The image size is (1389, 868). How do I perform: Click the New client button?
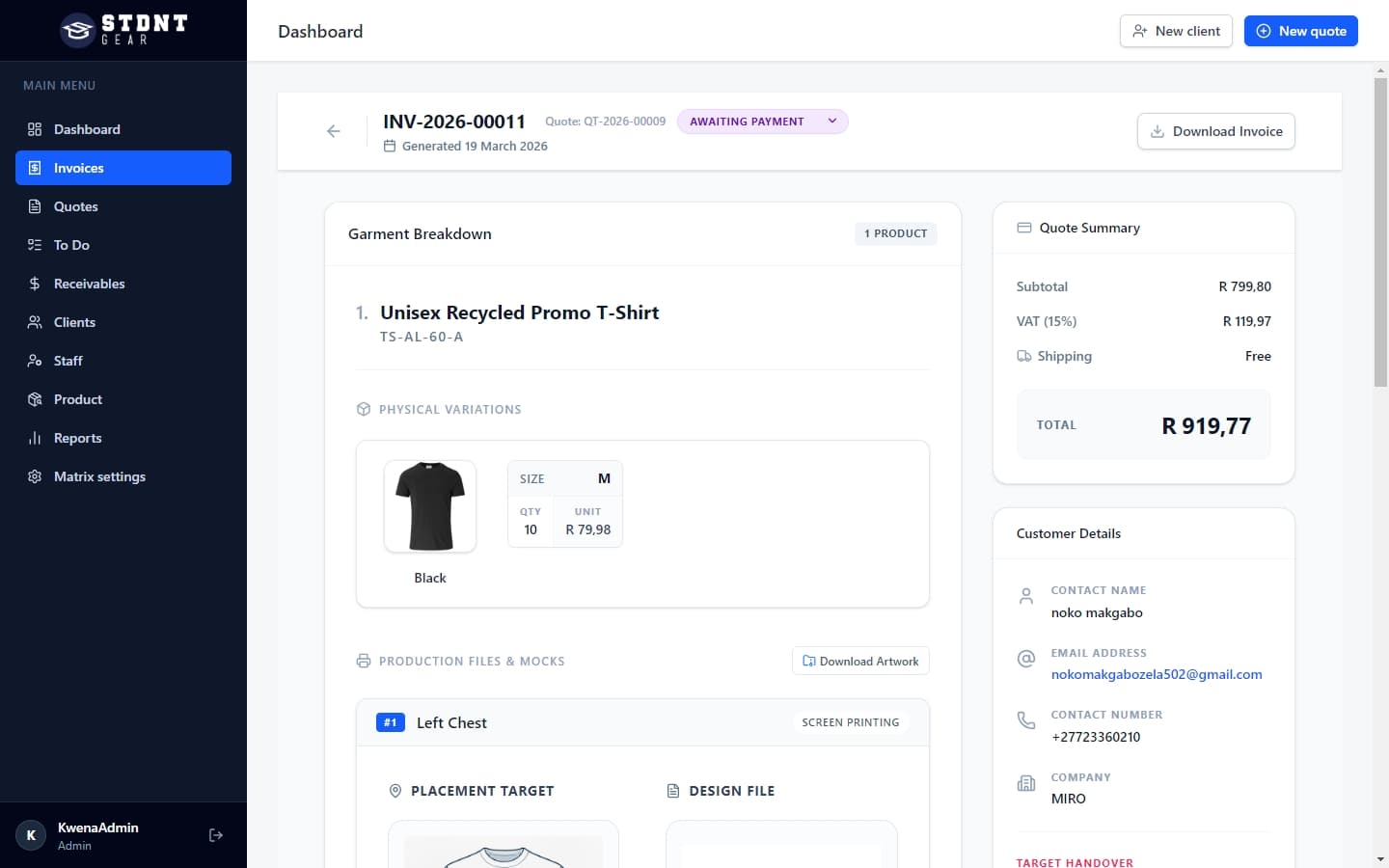1176,31
